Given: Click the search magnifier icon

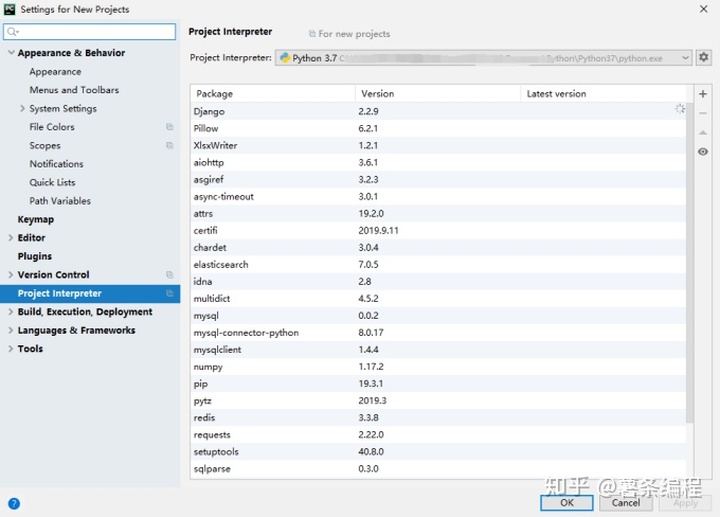Looking at the screenshot, I should pos(12,32).
